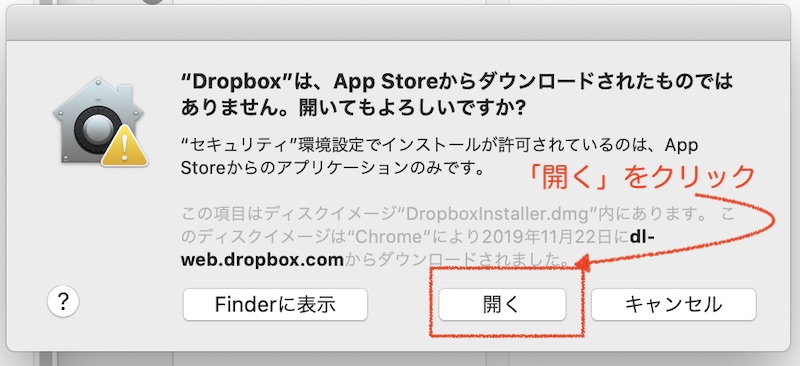
Task: Click the 開く button to open Dropbox
Action: (502, 305)
